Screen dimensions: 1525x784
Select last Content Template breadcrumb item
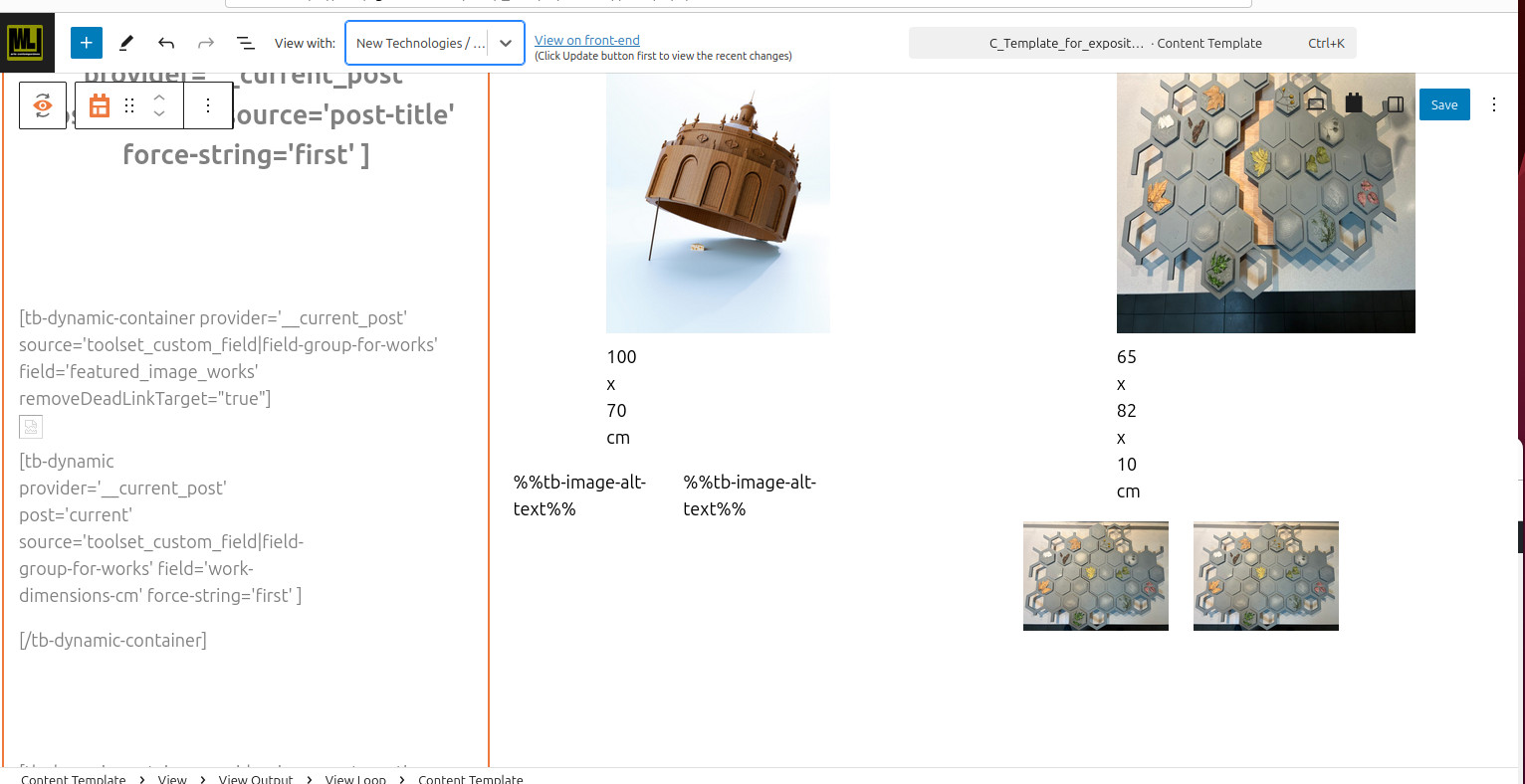coord(471,779)
